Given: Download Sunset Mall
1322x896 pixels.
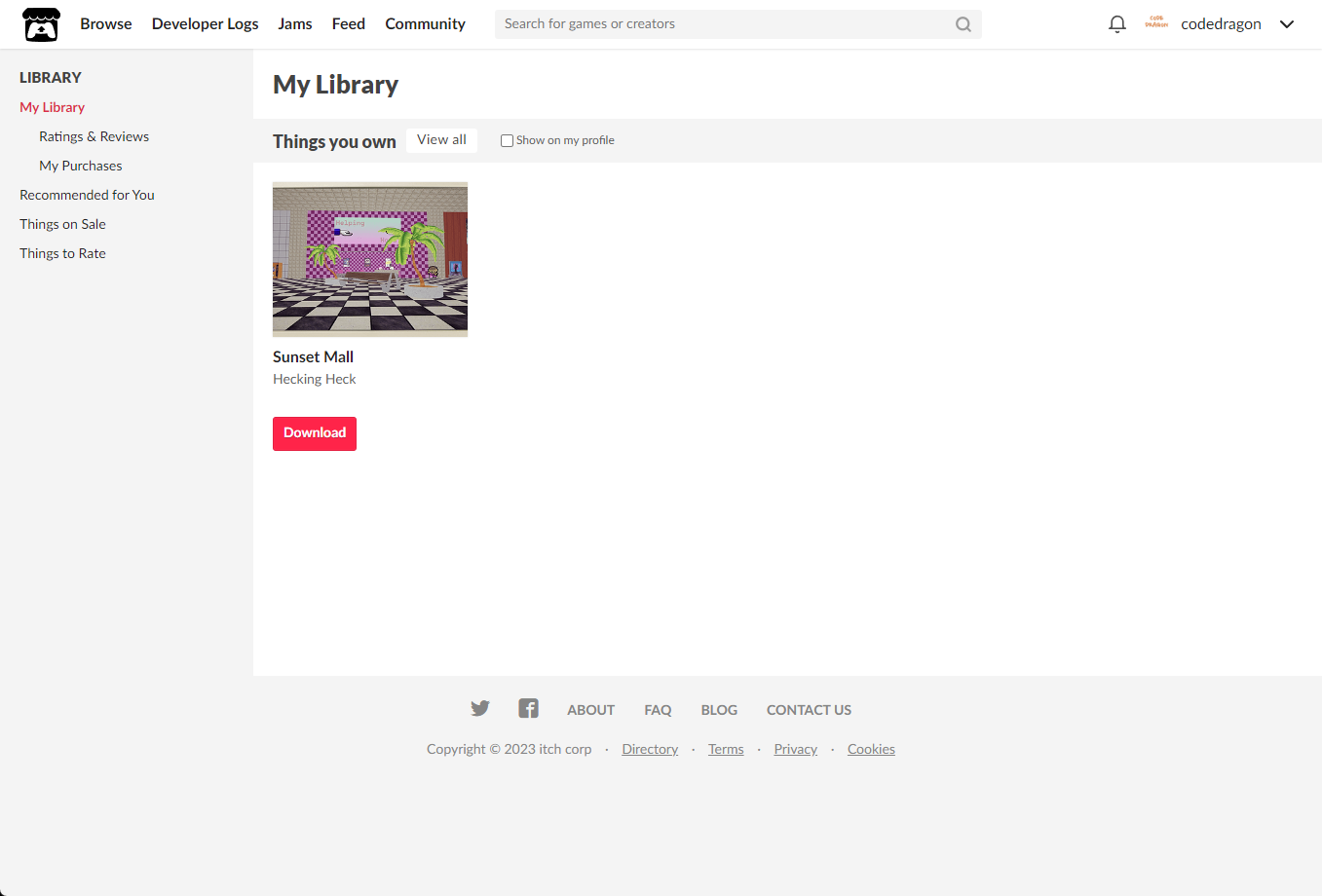Looking at the screenshot, I should click(315, 433).
